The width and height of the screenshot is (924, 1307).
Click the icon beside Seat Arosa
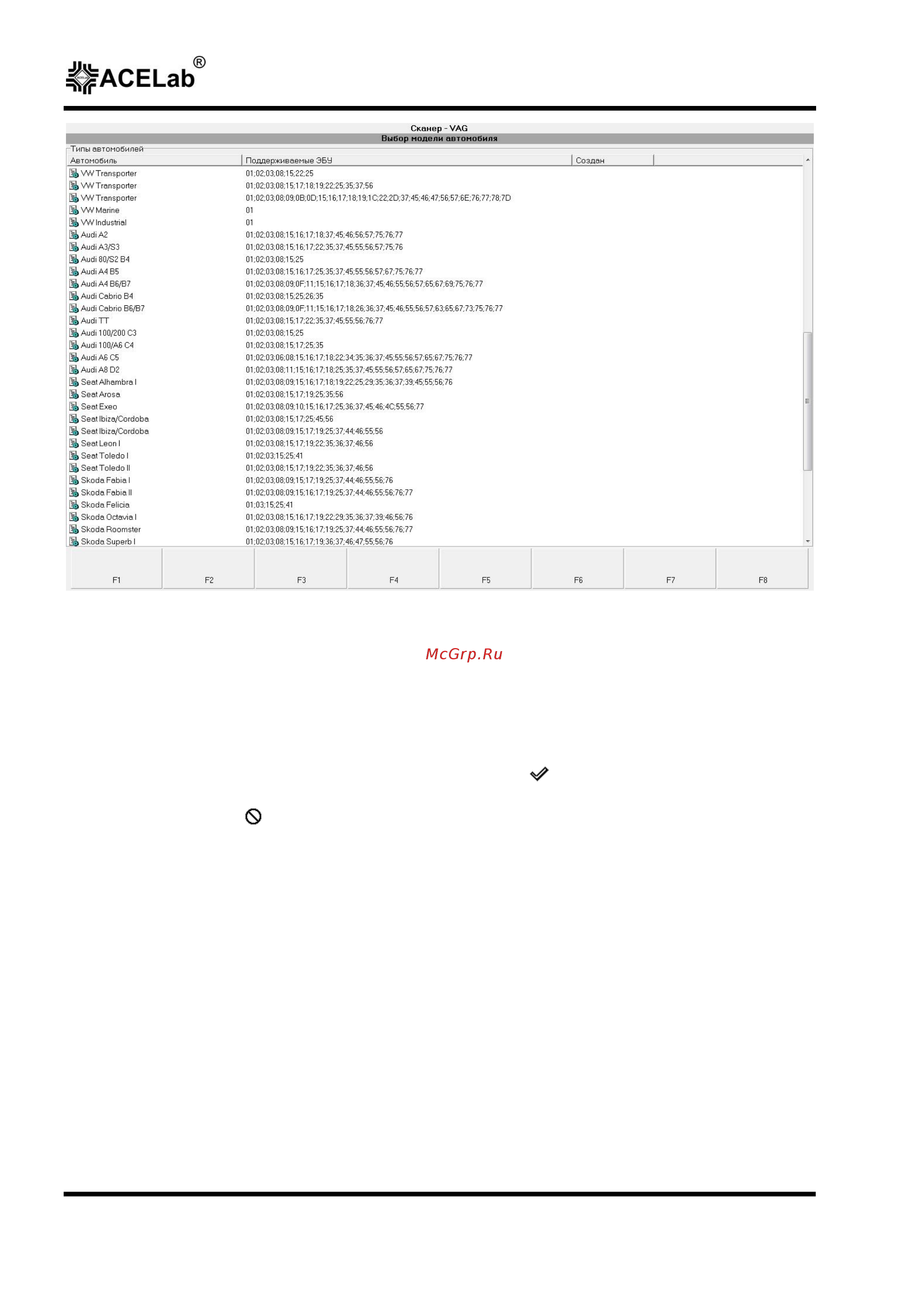[x=74, y=395]
